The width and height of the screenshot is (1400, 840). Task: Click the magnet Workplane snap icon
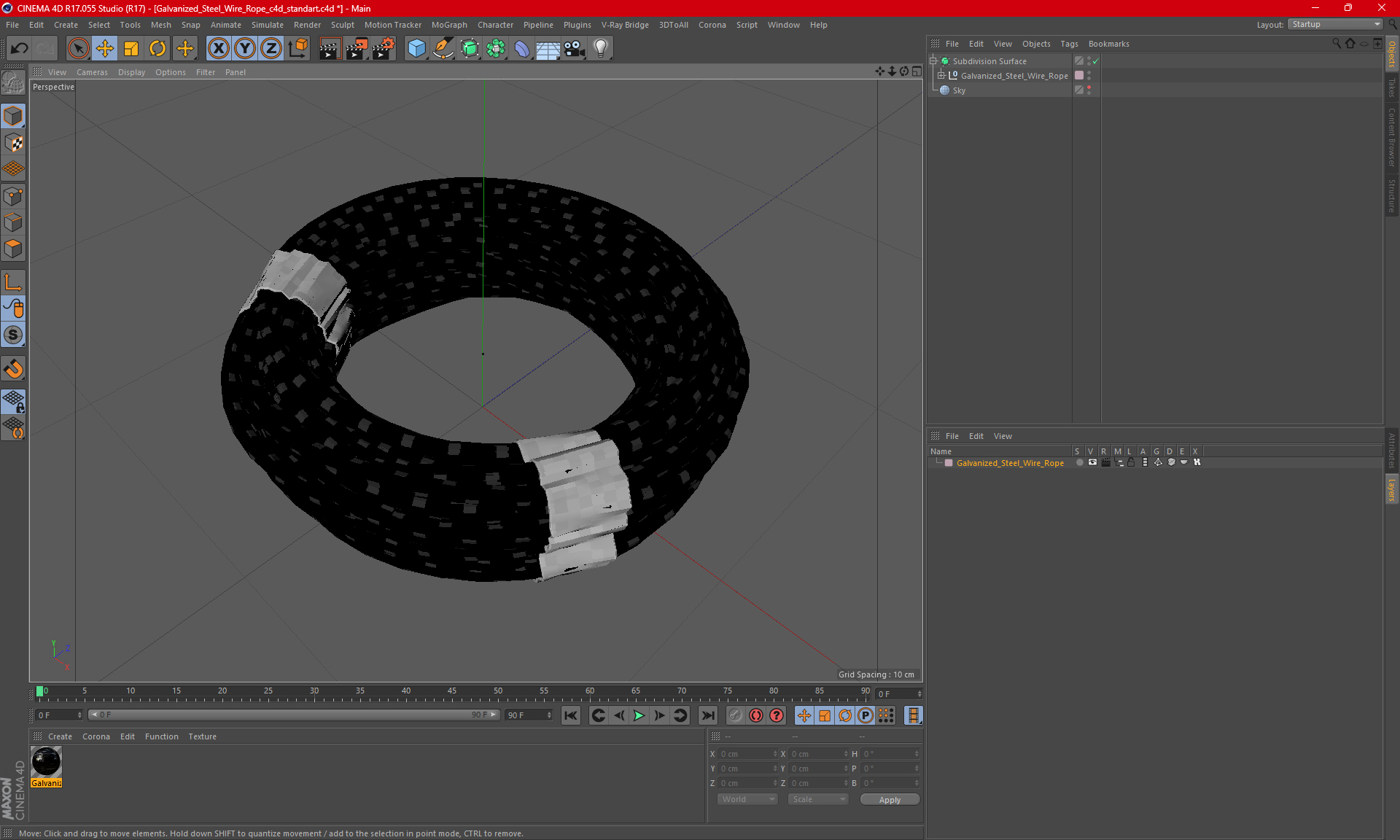pos(13,368)
